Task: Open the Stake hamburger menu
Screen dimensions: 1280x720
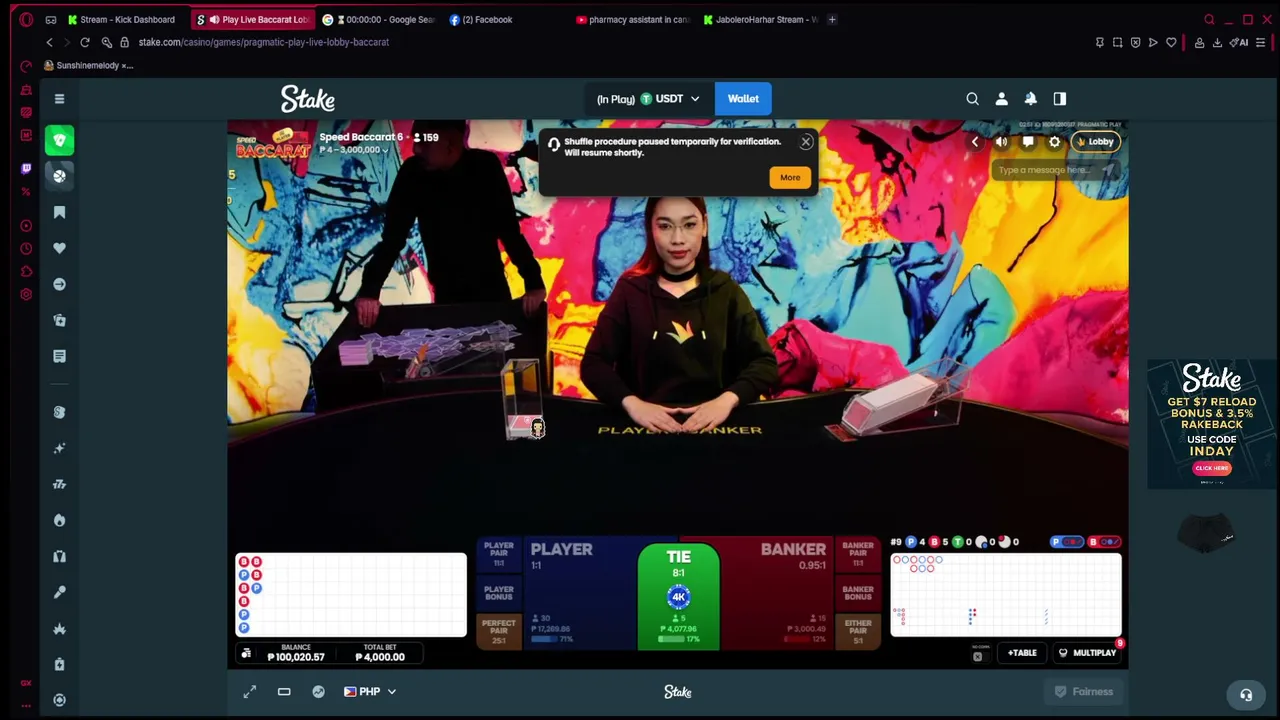Action: pos(59,99)
